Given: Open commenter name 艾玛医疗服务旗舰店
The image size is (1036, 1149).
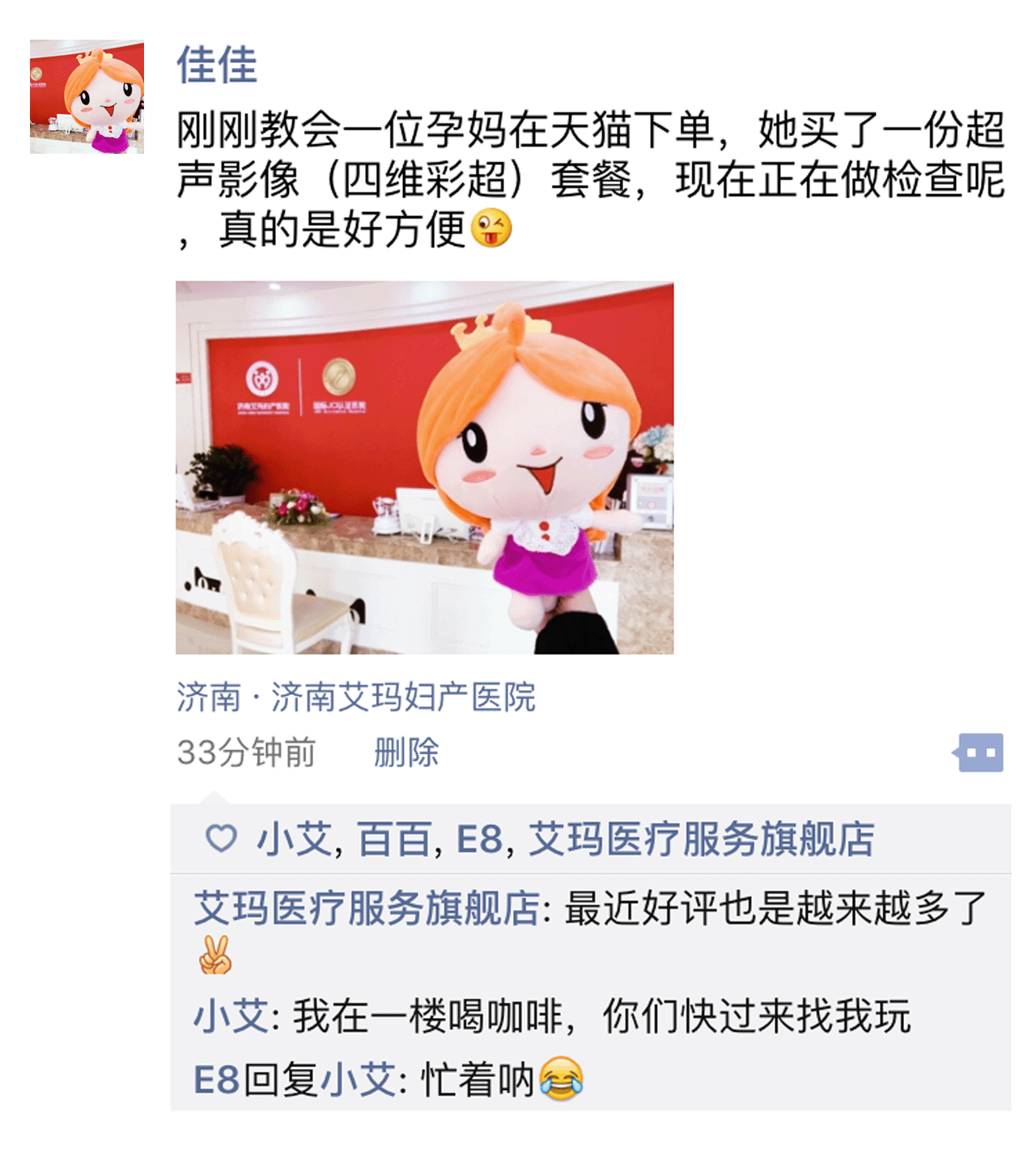Looking at the screenshot, I should point(367,908).
